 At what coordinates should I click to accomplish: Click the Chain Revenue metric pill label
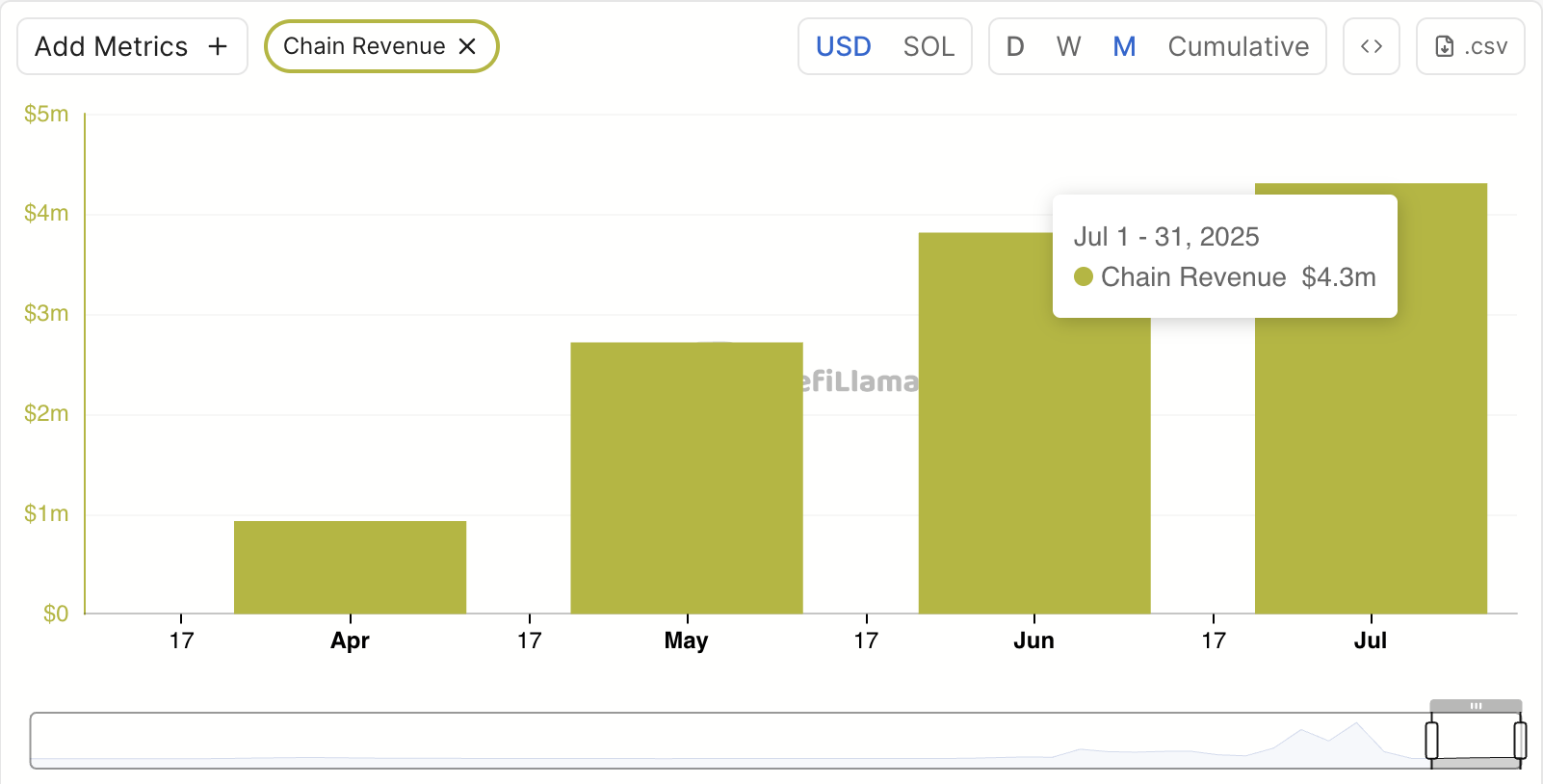tap(364, 46)
